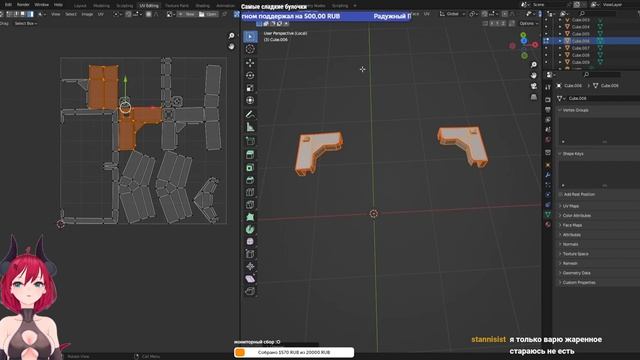Viewport: 640px width, 360px height.
Task: Select the Bevel tool
Action: (250, 180)
